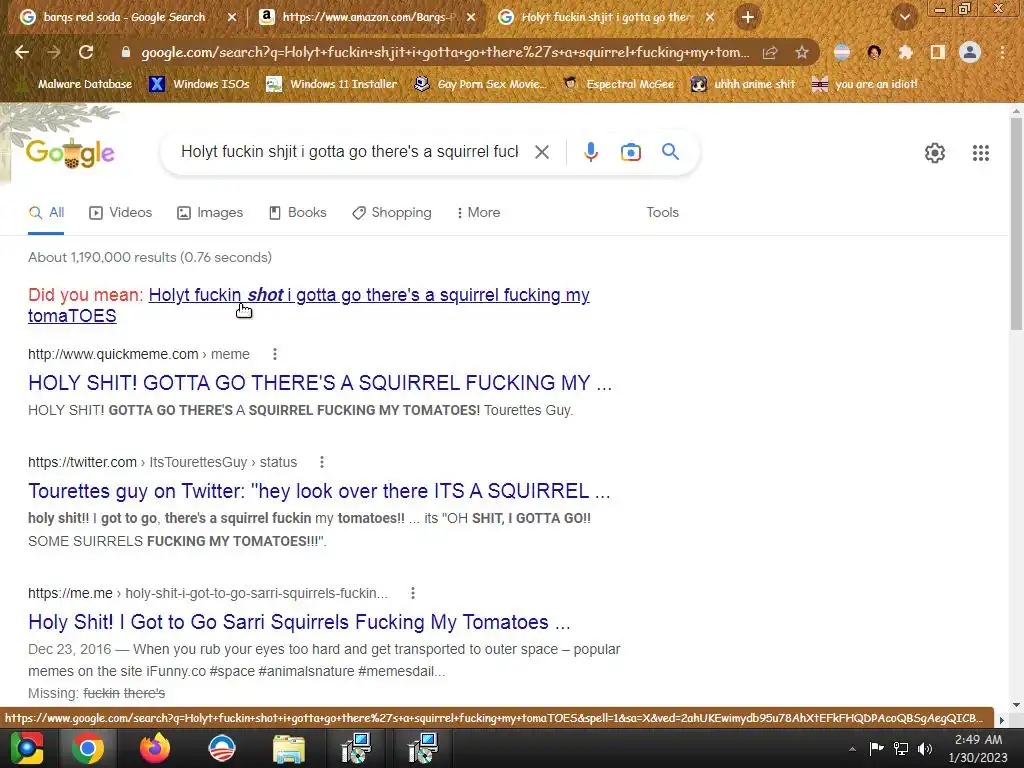Show hidden tray icons arrow

click(852, 749)
